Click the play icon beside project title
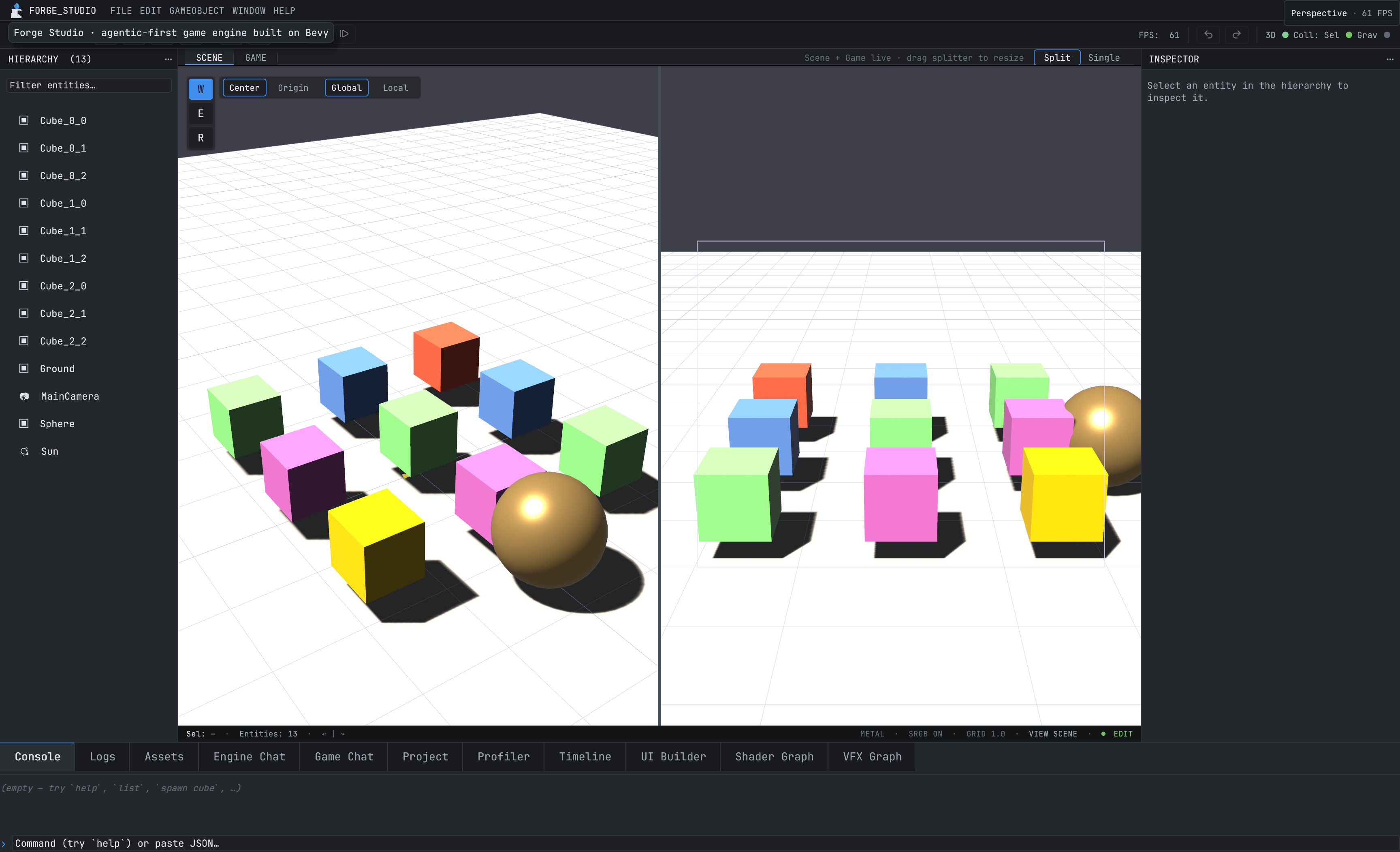The width and height of the screenshot is (1400, 852). 344,34
